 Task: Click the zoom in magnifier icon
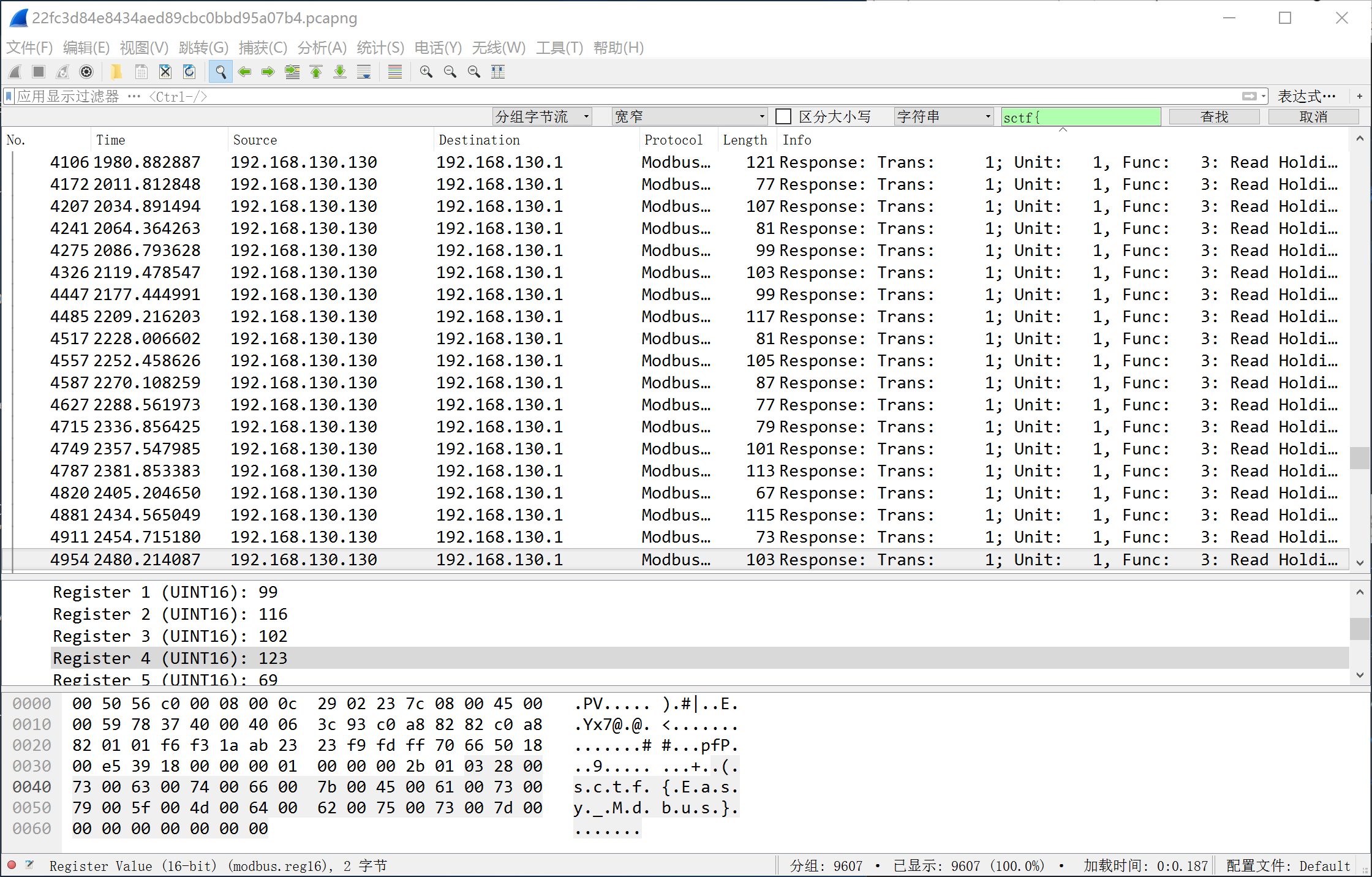click(426, 72)
